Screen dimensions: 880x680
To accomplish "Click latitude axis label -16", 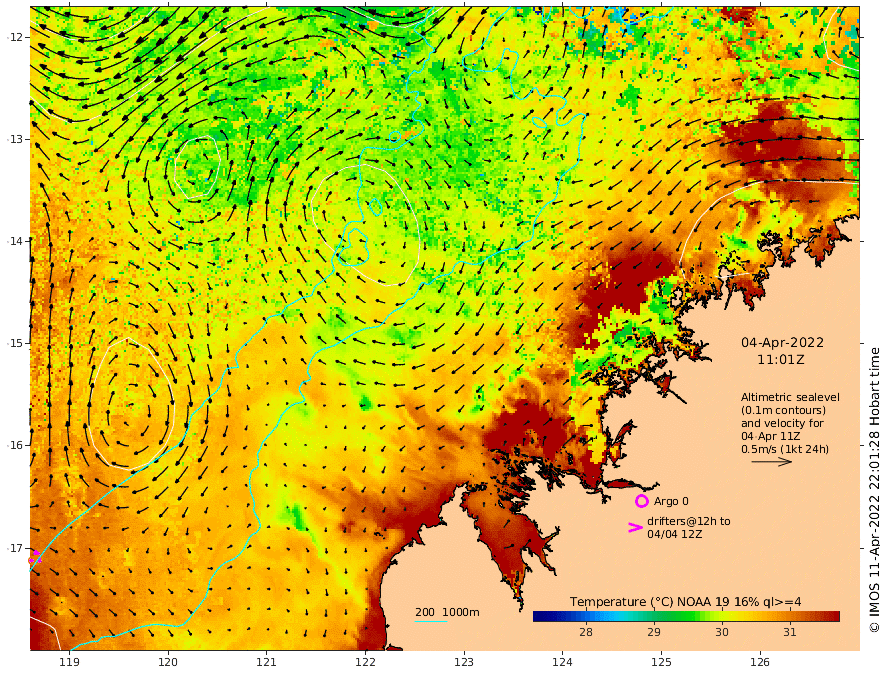I will point(15,445).
